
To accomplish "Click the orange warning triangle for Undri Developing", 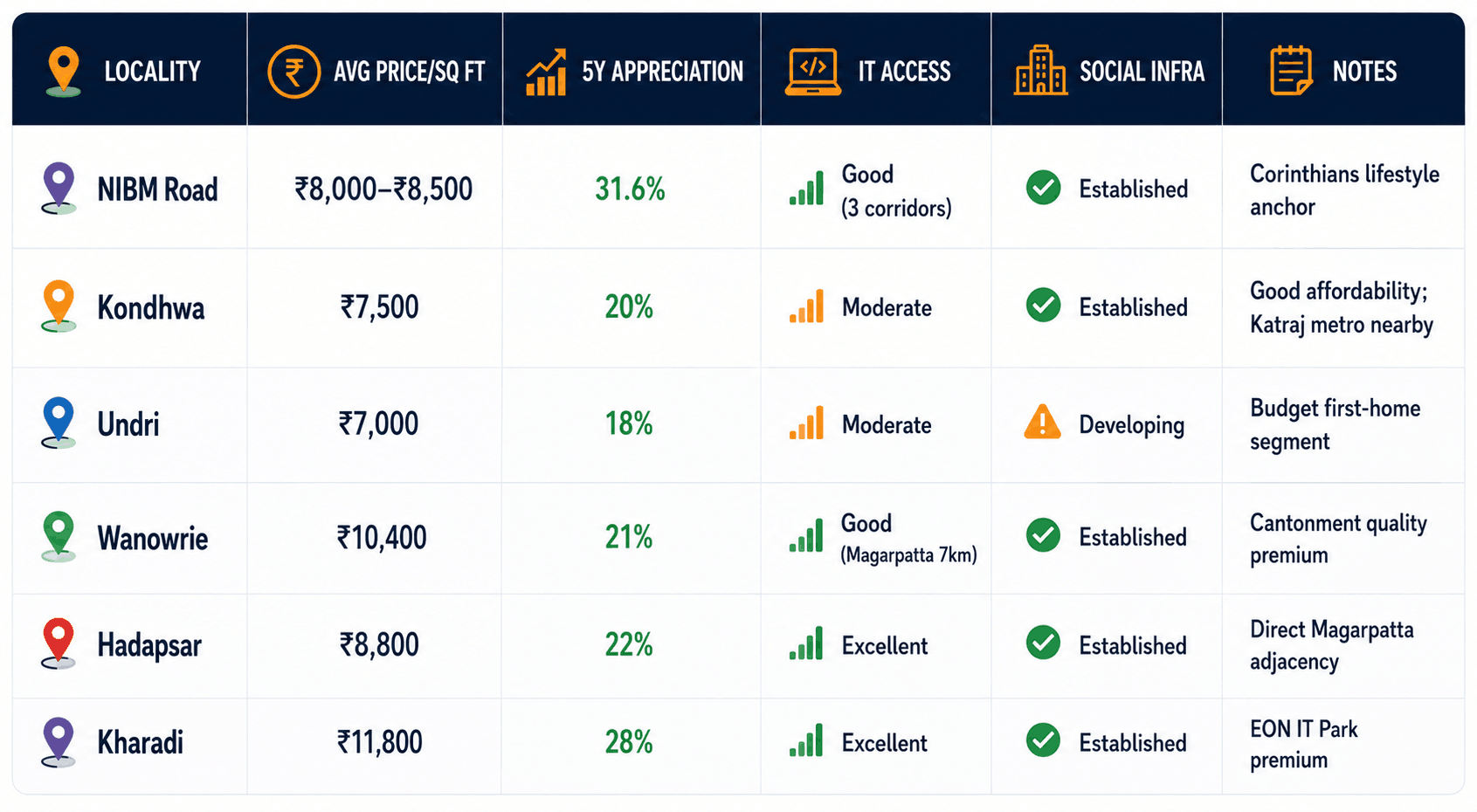I will coord(1042,422).
